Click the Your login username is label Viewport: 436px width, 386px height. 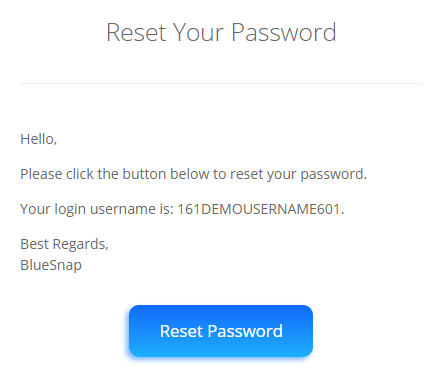point(97,209)
